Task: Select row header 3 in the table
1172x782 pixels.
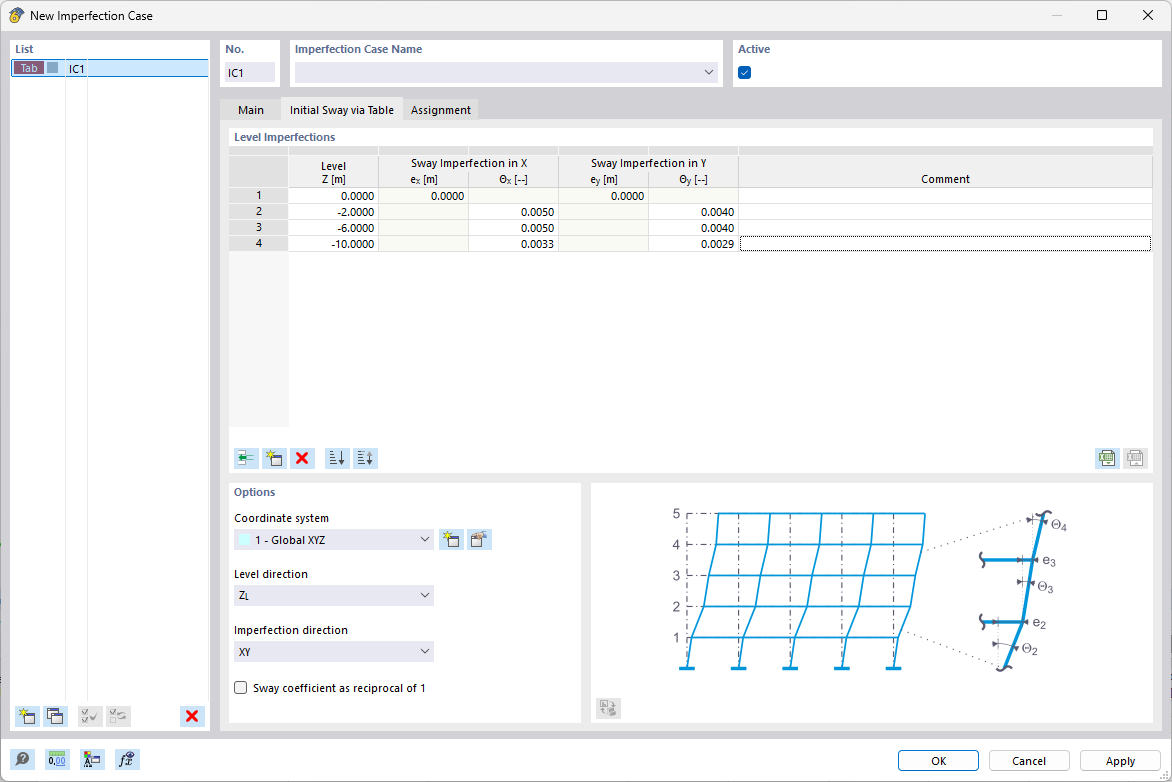Action: tap(259, 228)
